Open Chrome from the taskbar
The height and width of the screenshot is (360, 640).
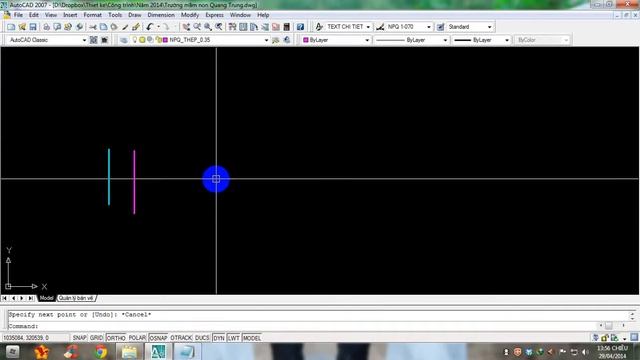(x=100, y=352)
